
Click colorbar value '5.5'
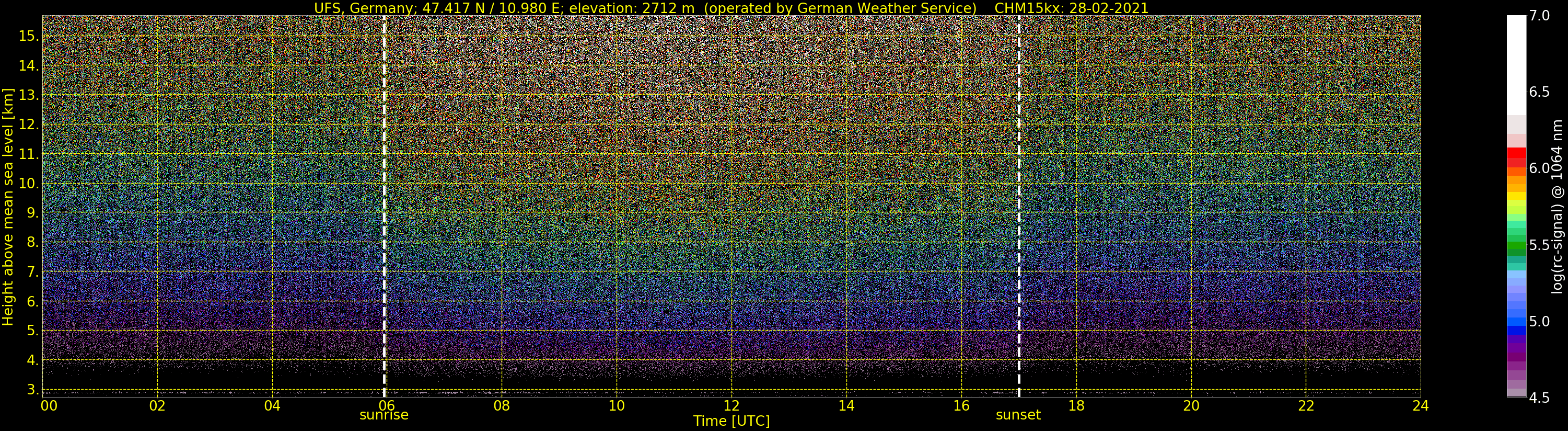(1539, 245)
